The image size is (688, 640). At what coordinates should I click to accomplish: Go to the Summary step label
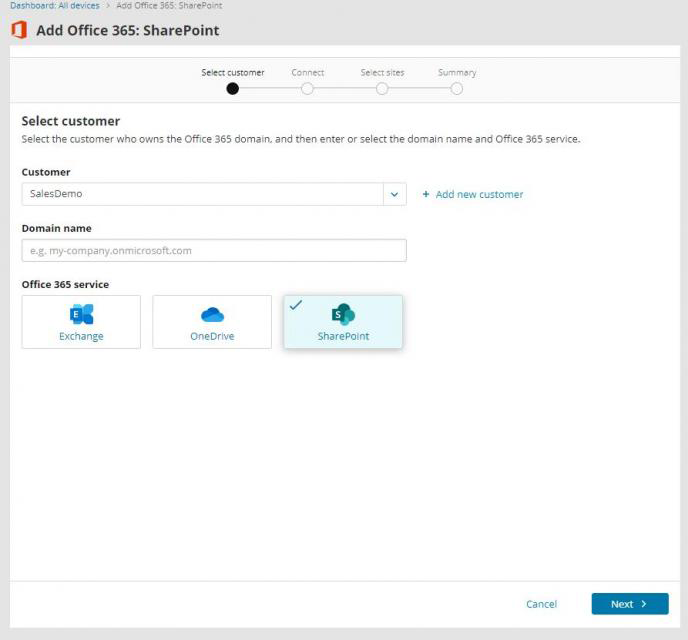click(x=456, y=73)
